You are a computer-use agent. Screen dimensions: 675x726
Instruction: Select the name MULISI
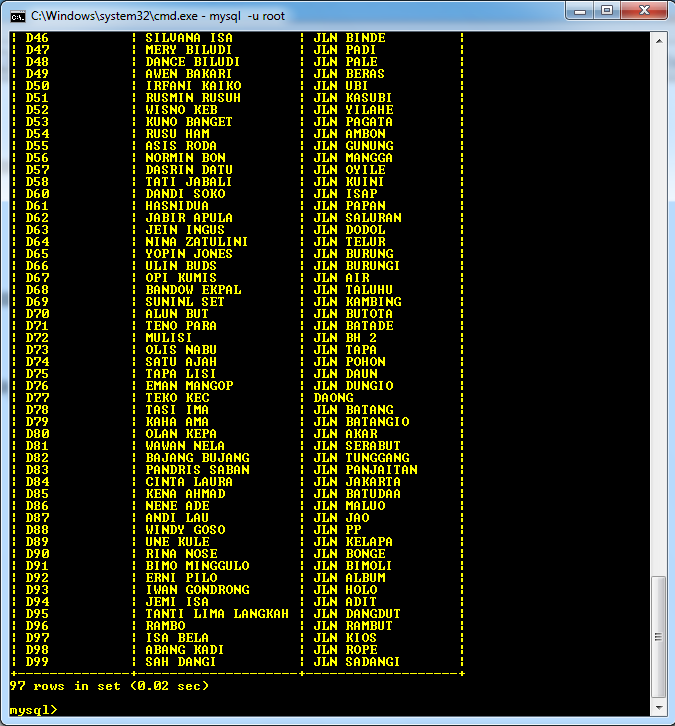(169, 339)
